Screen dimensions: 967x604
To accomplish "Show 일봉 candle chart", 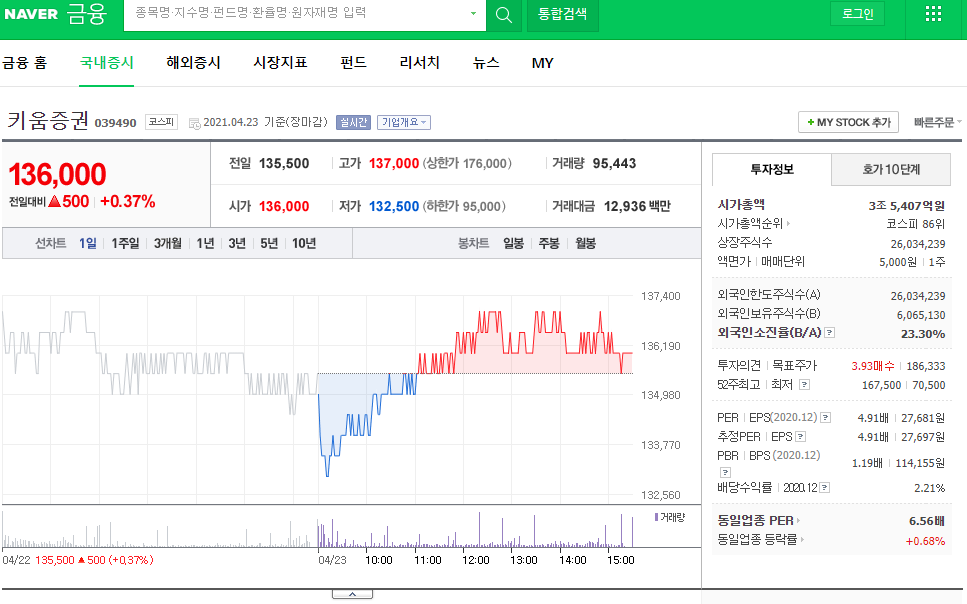I will coord(513,243).
